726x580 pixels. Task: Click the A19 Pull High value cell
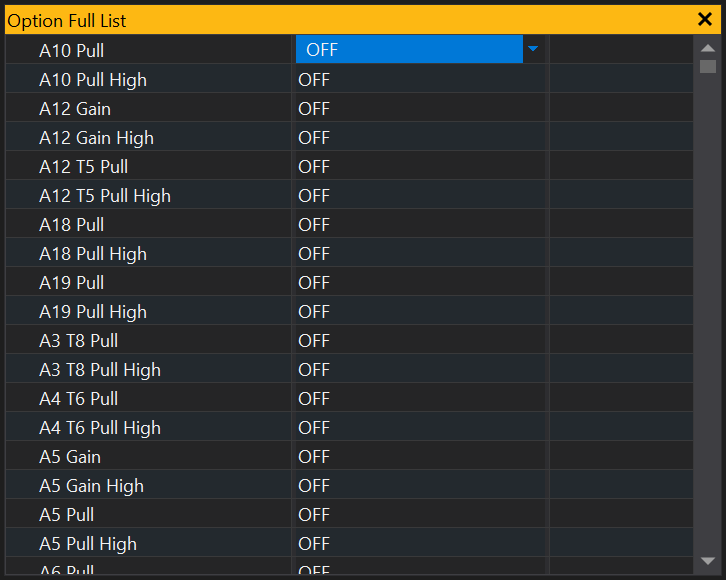(314, 312)
